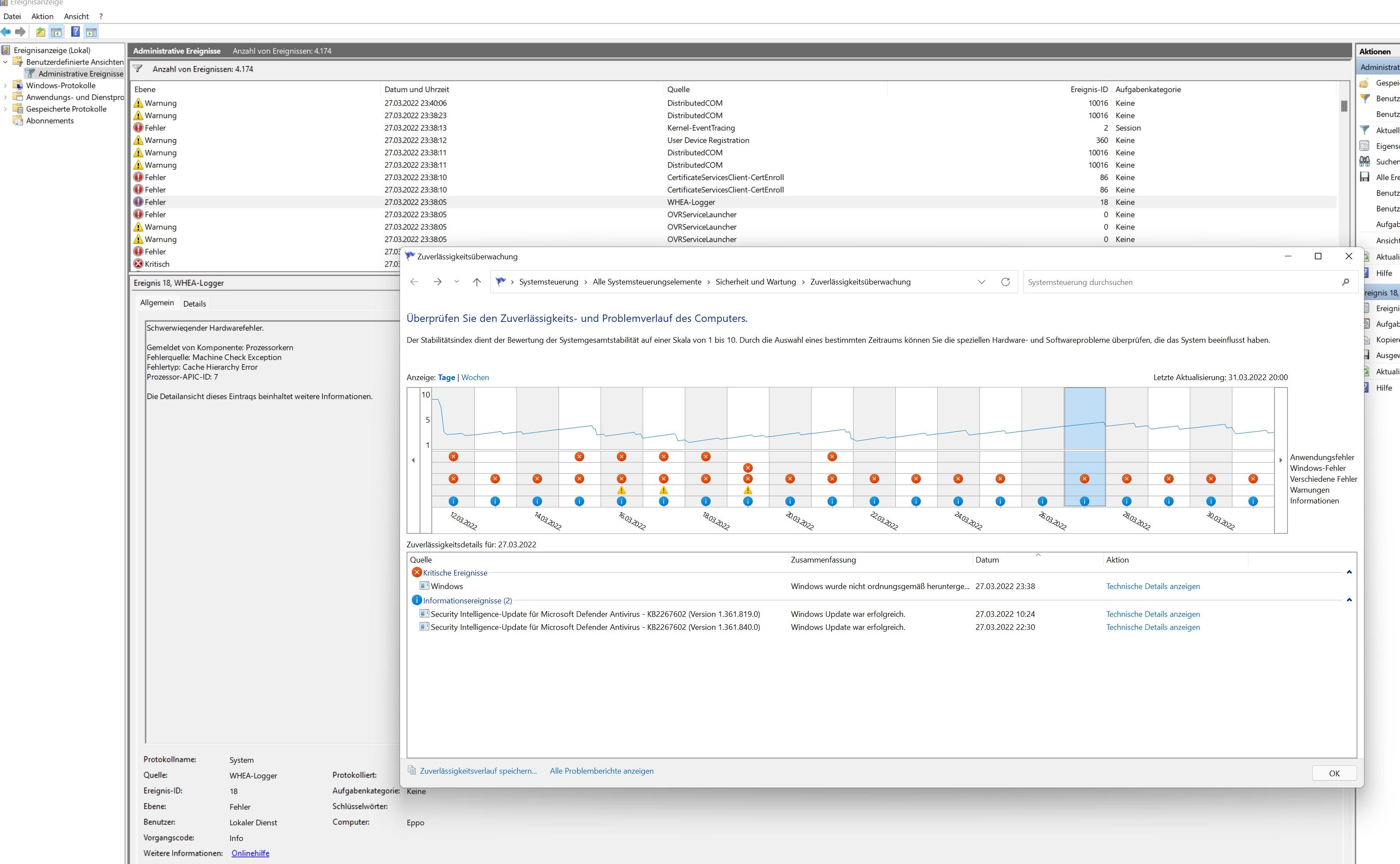
Task: Select the warning icon for 19.03.2022
Action: pos(748,490)
